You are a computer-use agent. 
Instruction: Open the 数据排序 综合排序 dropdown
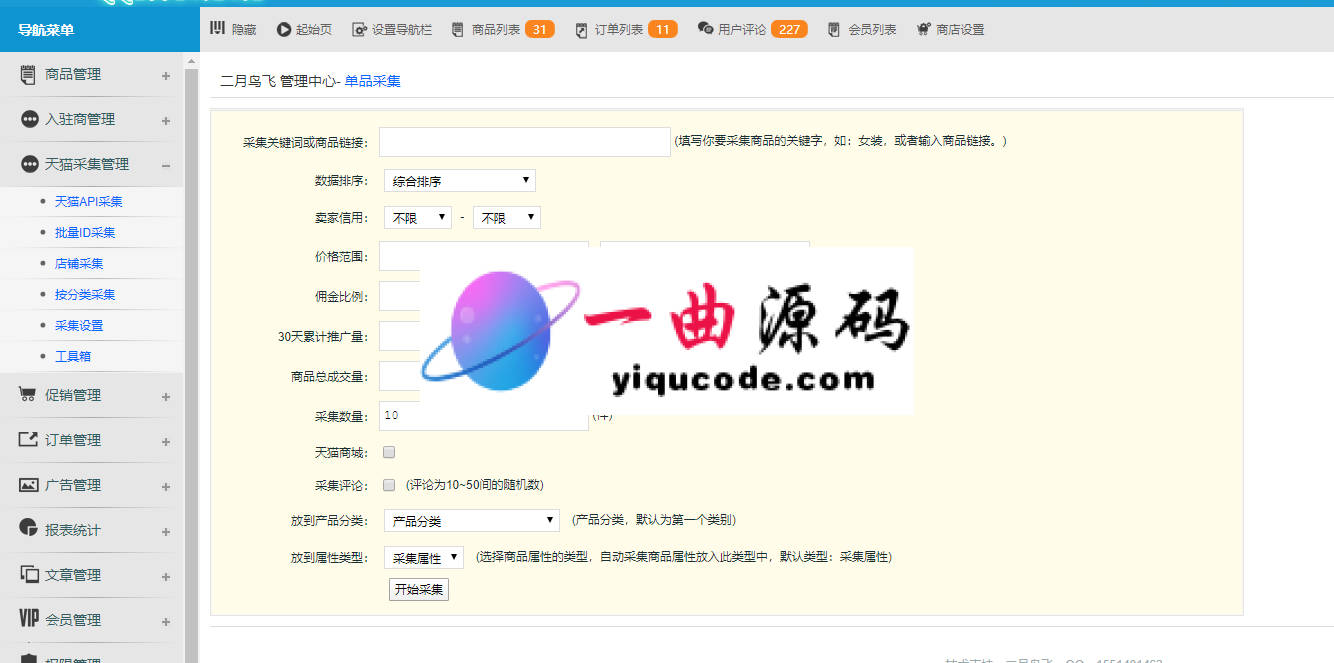(x=460, y=181)
